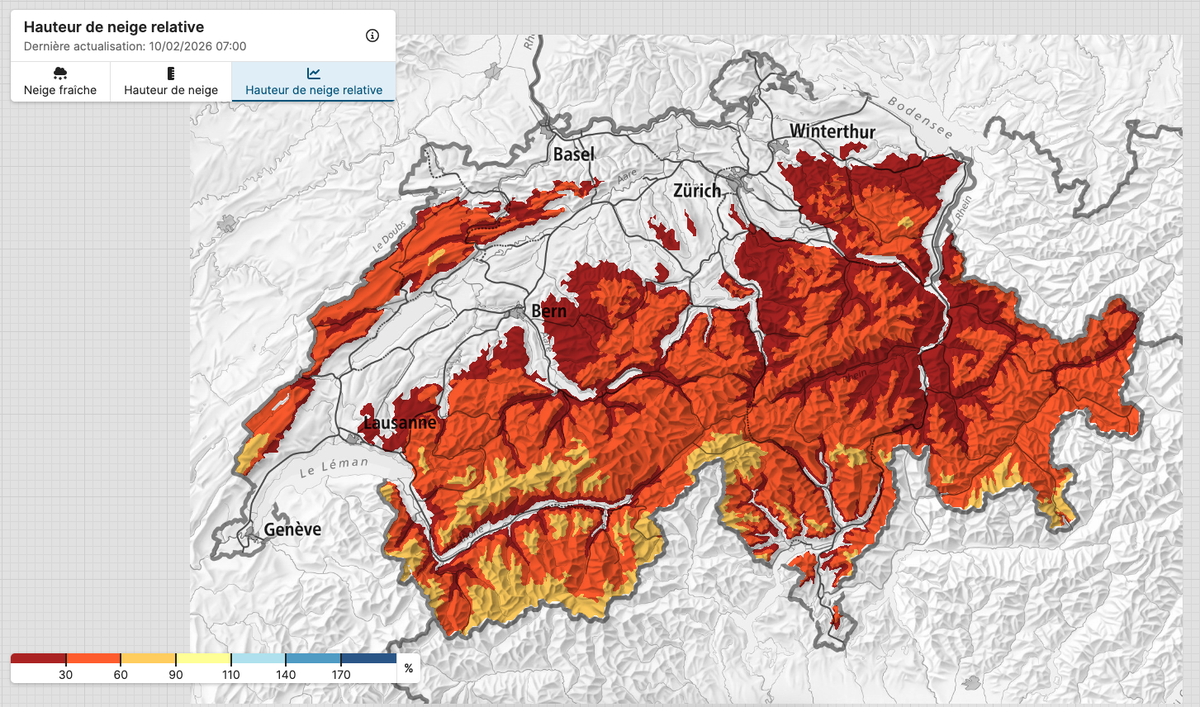
Task: Click the dark blue legend swatch above 170%
Action: tap(368, 659)
